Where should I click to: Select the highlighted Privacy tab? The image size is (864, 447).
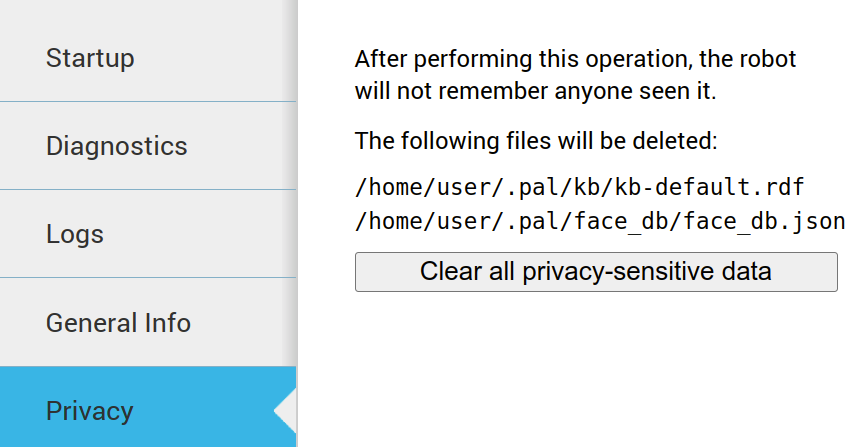point(90,411)
